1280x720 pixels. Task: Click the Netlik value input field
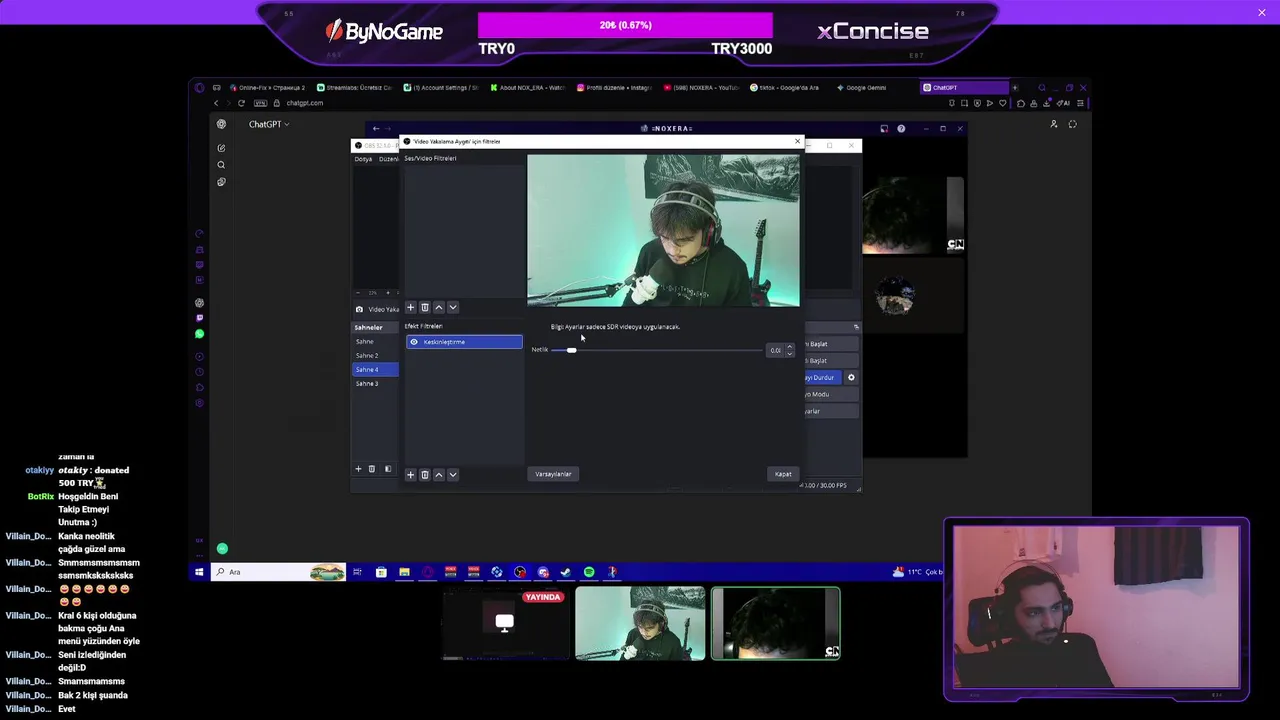[775, 350]
